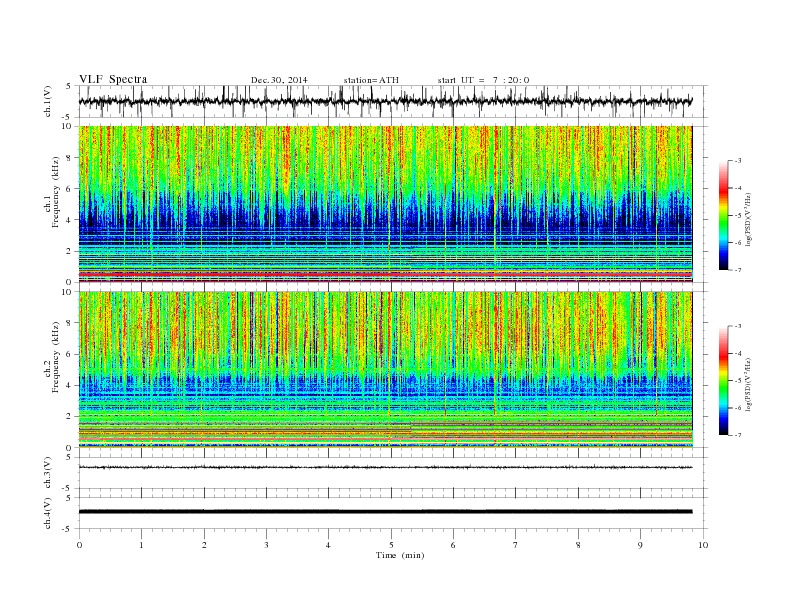Click the '-3' tick on ch.1 colorbar
This screenshot has height=612, width=792.
click(x=737, y=161)
